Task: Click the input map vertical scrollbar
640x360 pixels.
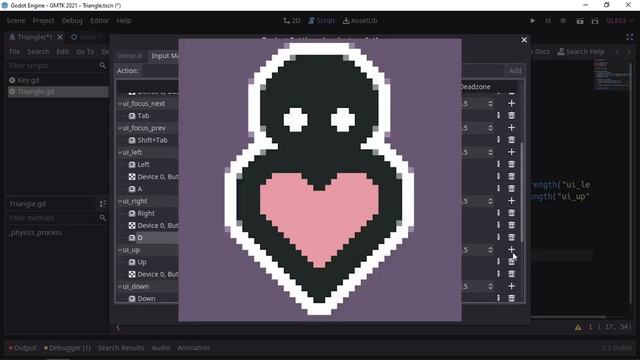Action: [522, 192]
